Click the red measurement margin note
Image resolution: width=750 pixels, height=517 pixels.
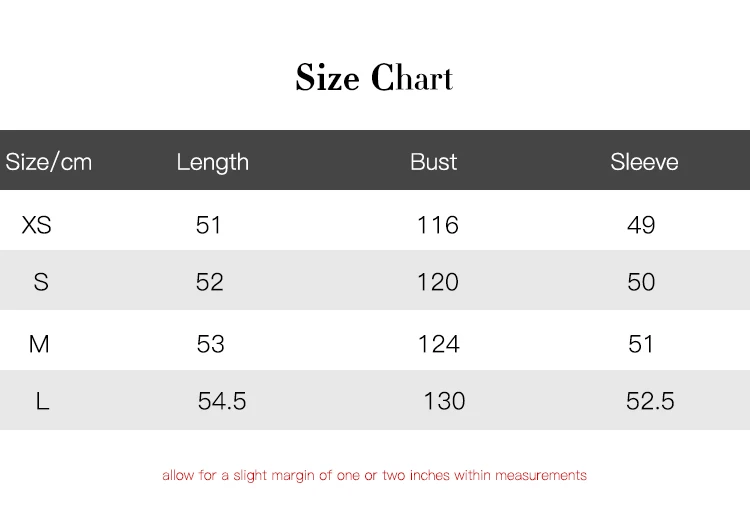click(374, 475)
